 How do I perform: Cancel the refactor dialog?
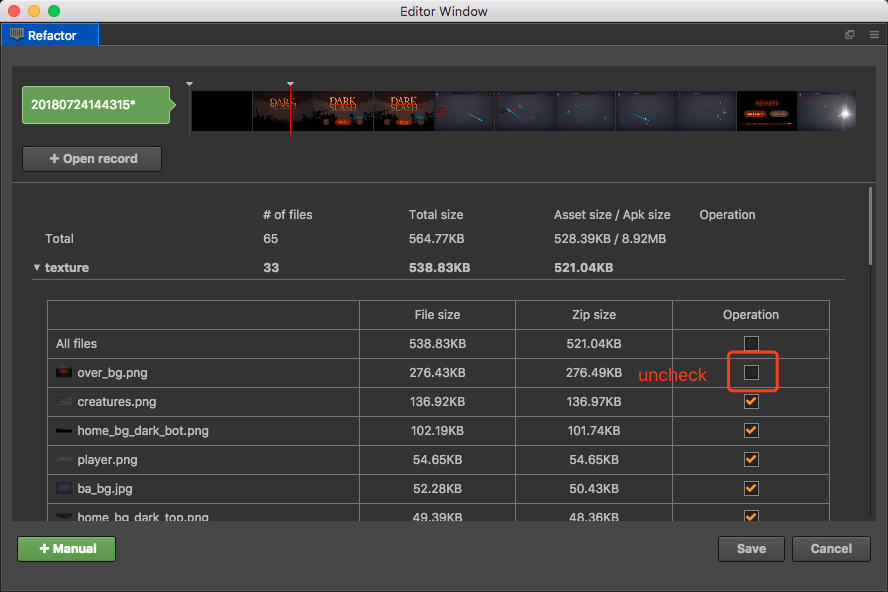831,548
